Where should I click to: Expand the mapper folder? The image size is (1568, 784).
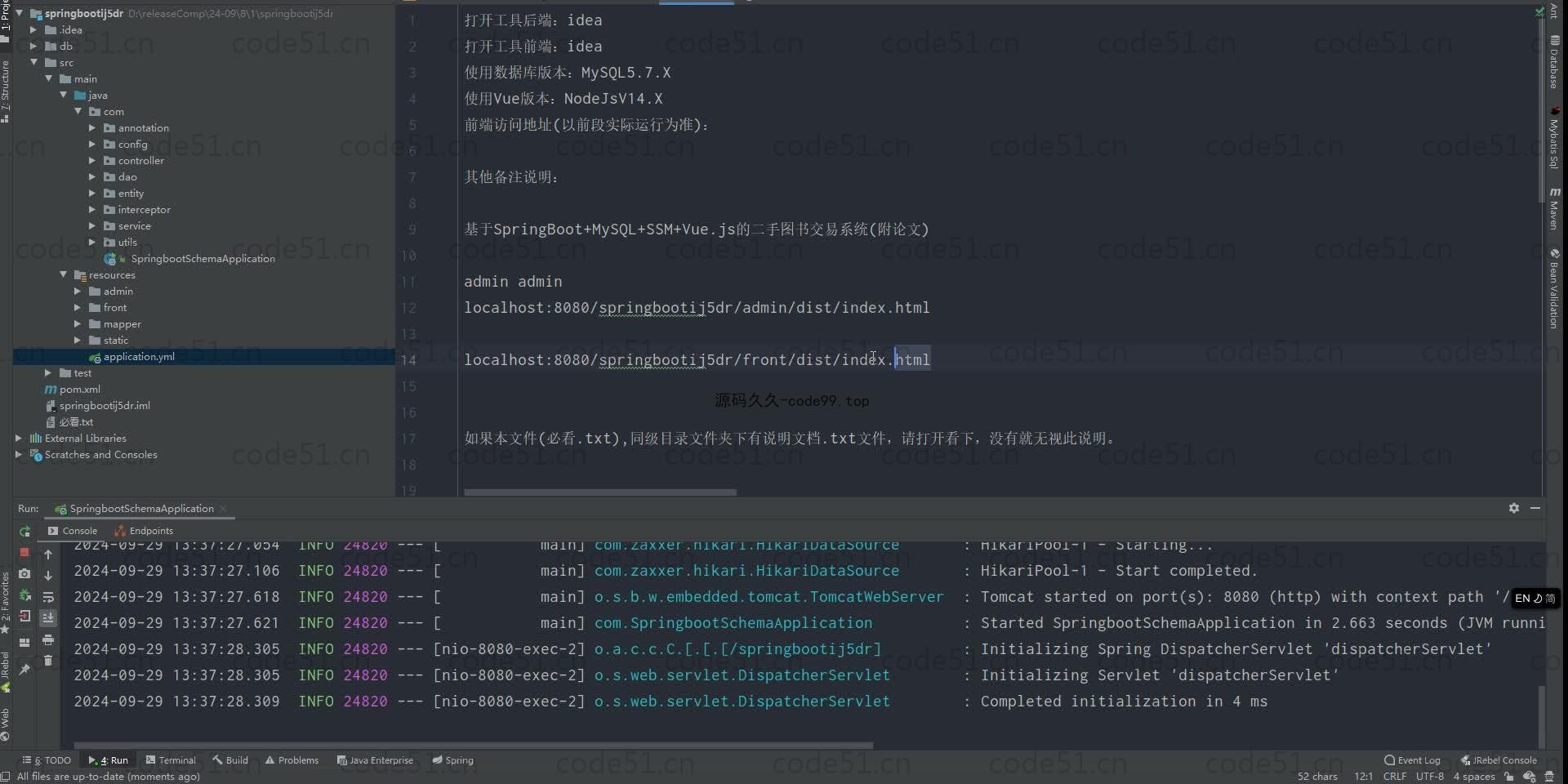(78, 323)
